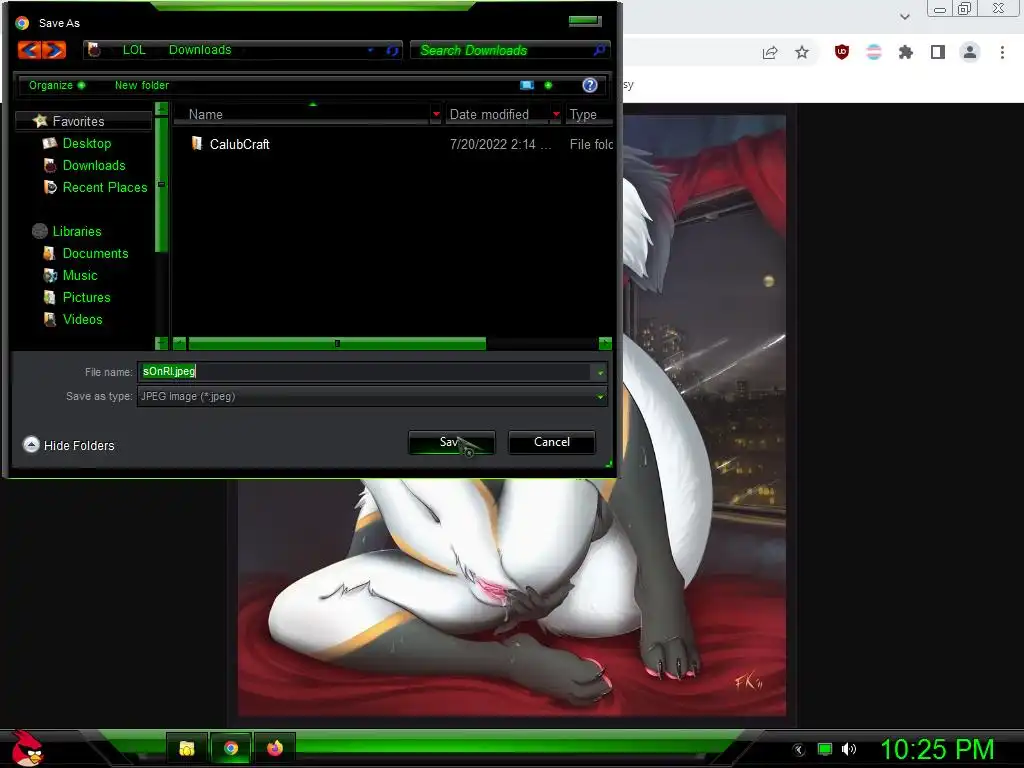The image size is (1024, 768).
Task: Click the Save button
Action: 451,442
